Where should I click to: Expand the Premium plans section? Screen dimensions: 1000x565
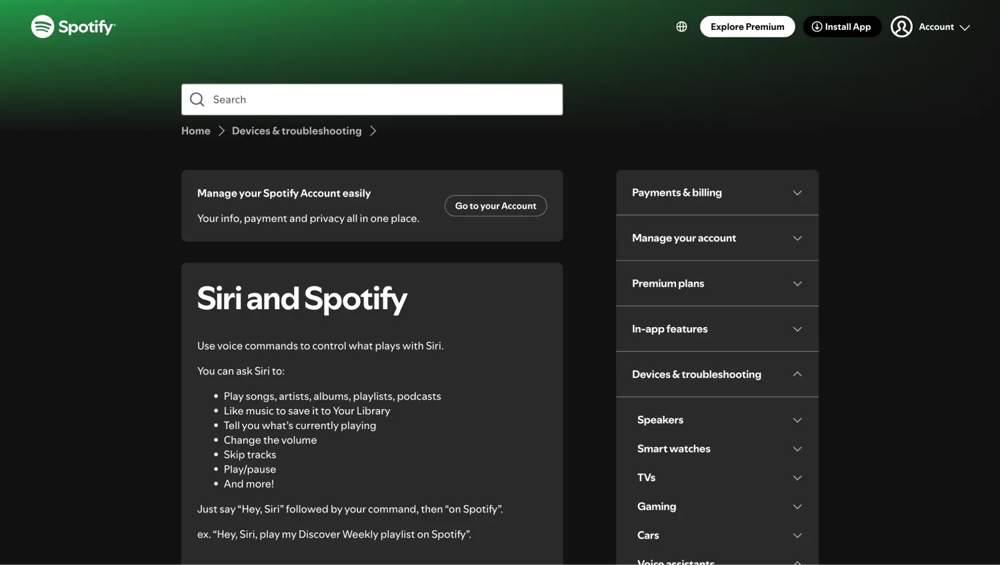(717, 284)
